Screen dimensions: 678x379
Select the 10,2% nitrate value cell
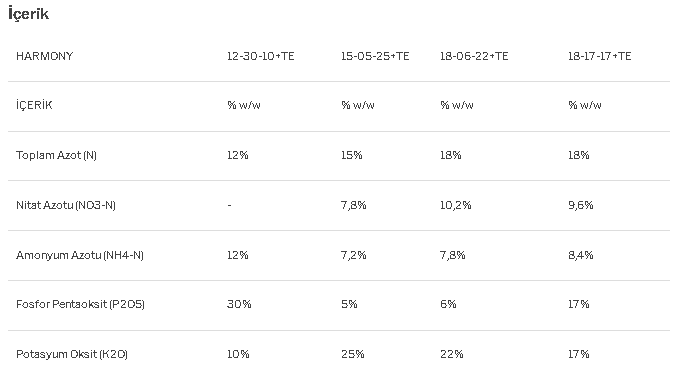[455, 205]
